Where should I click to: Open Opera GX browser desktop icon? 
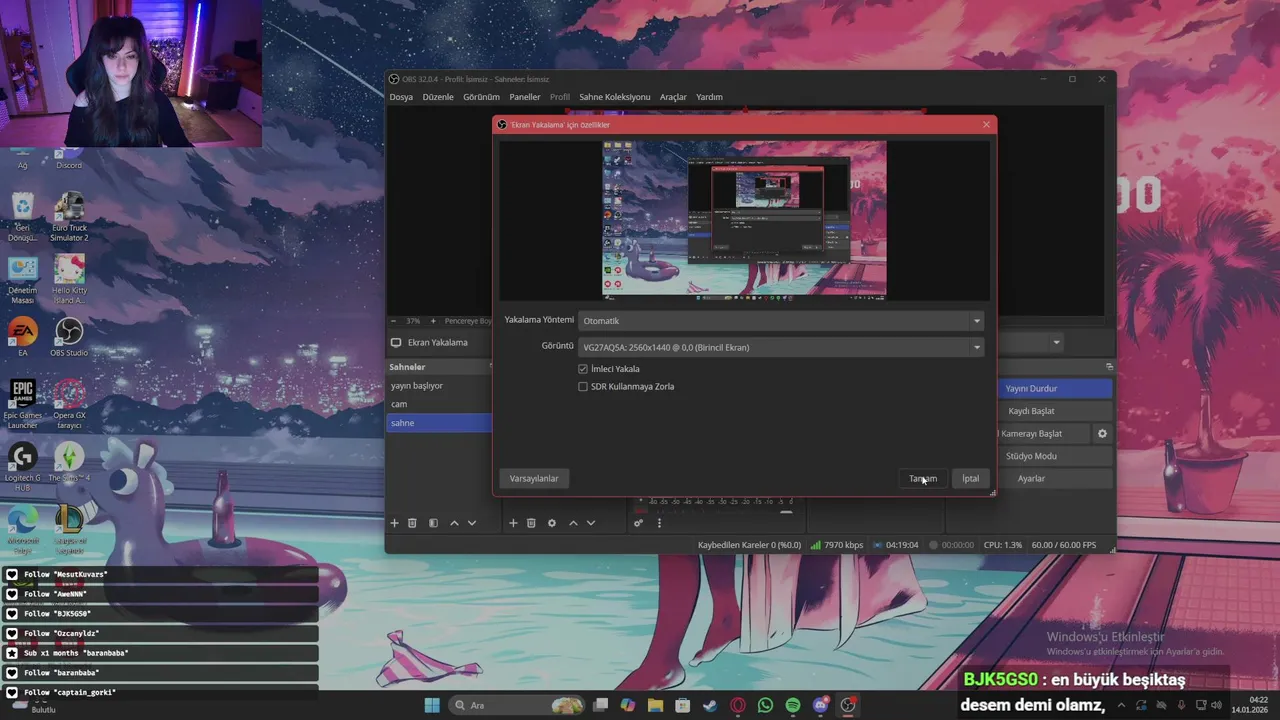69,405
